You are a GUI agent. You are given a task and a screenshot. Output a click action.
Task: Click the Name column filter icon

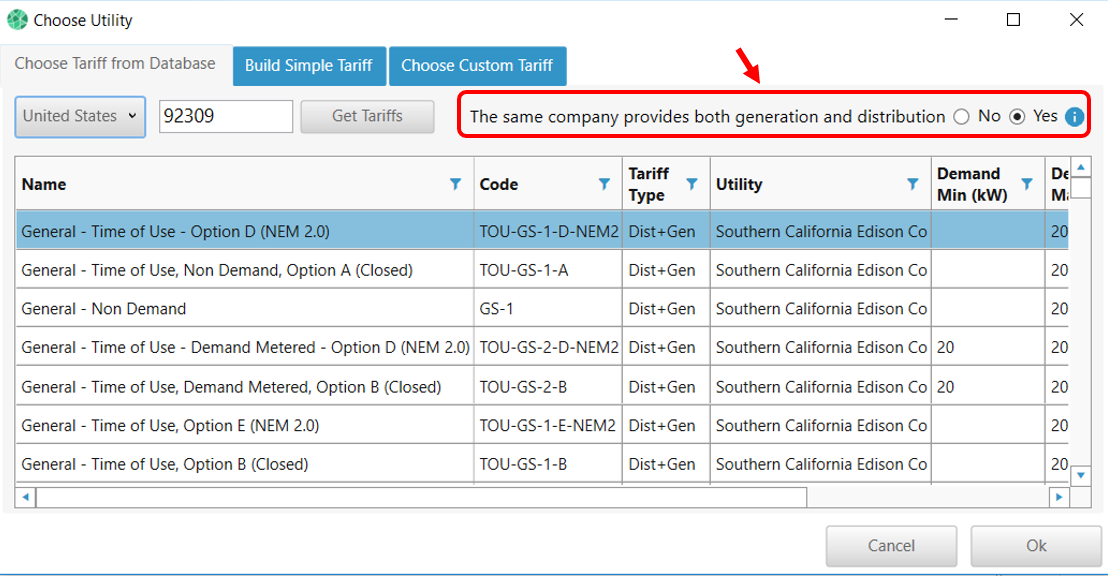pos(456,184)
